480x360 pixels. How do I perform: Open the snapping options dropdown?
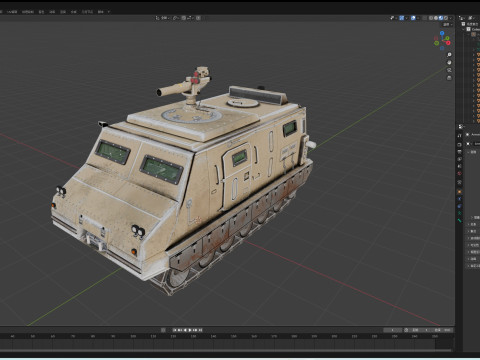coord(190,18)
